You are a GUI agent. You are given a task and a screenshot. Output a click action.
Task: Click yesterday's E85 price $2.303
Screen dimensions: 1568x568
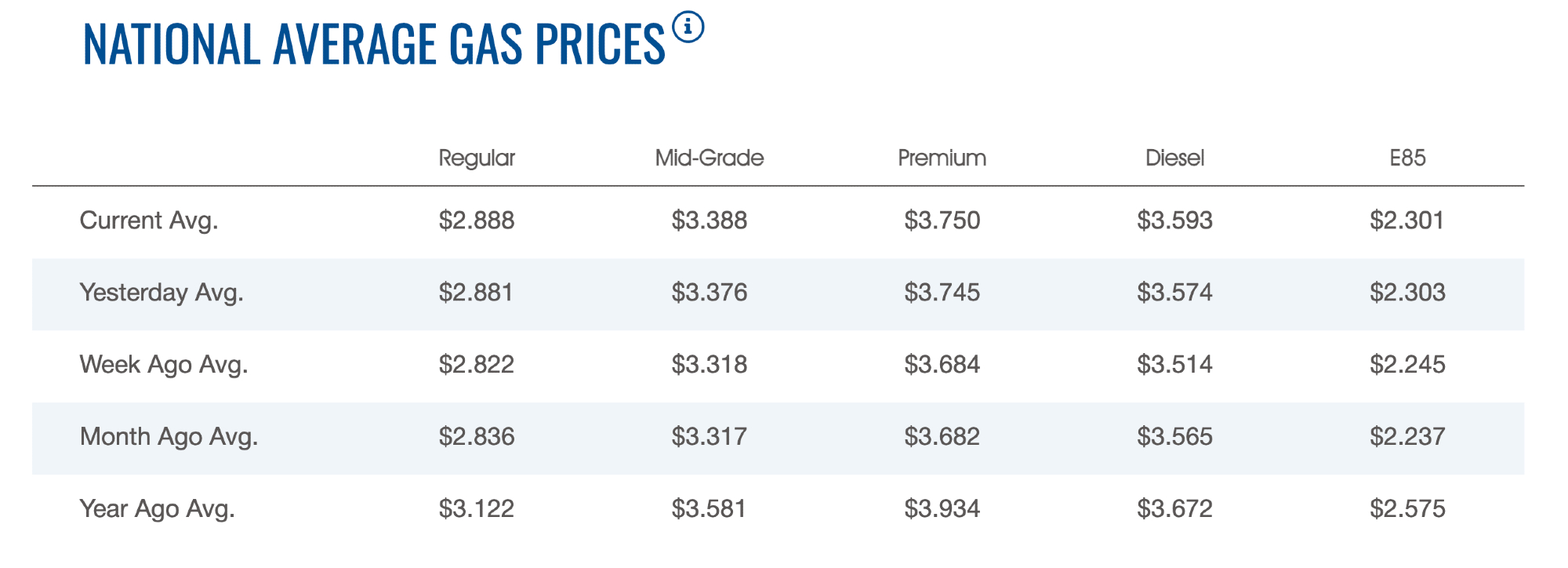point(1407,293)
